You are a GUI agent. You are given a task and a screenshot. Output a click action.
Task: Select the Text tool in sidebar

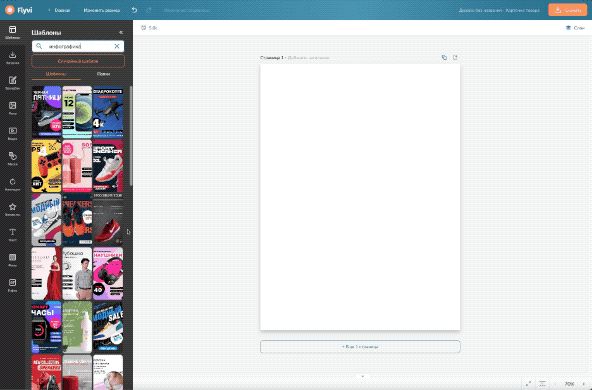click(12, 234)
